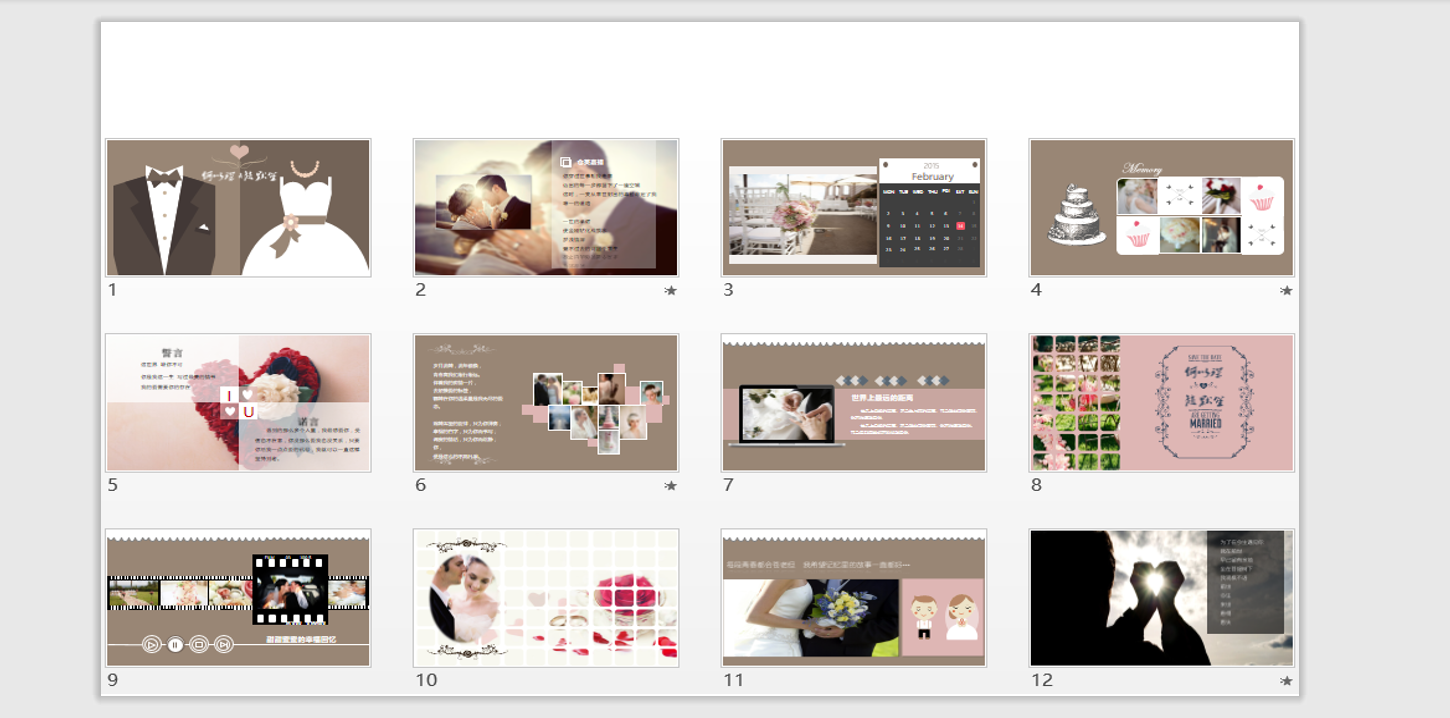Image resolution: width=1450 pixels, height=718 pixels.
Task: Select slide 6 photo collage thumbnail
Action: coord(546,403)
